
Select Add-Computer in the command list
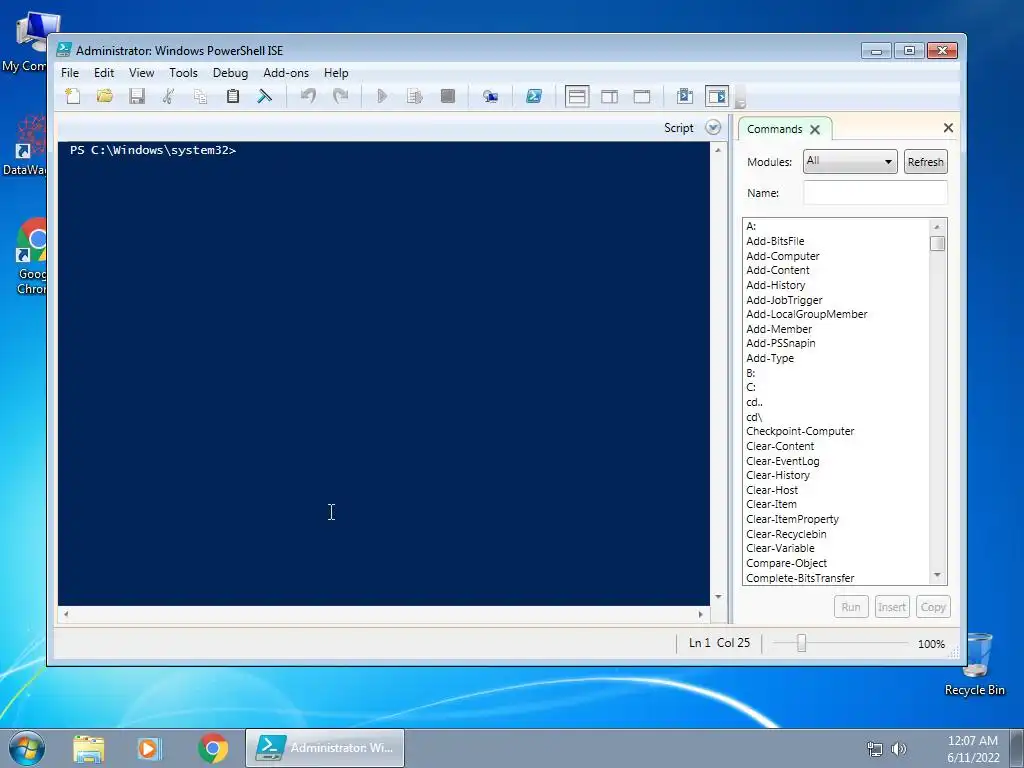click(x=782, y=256)
